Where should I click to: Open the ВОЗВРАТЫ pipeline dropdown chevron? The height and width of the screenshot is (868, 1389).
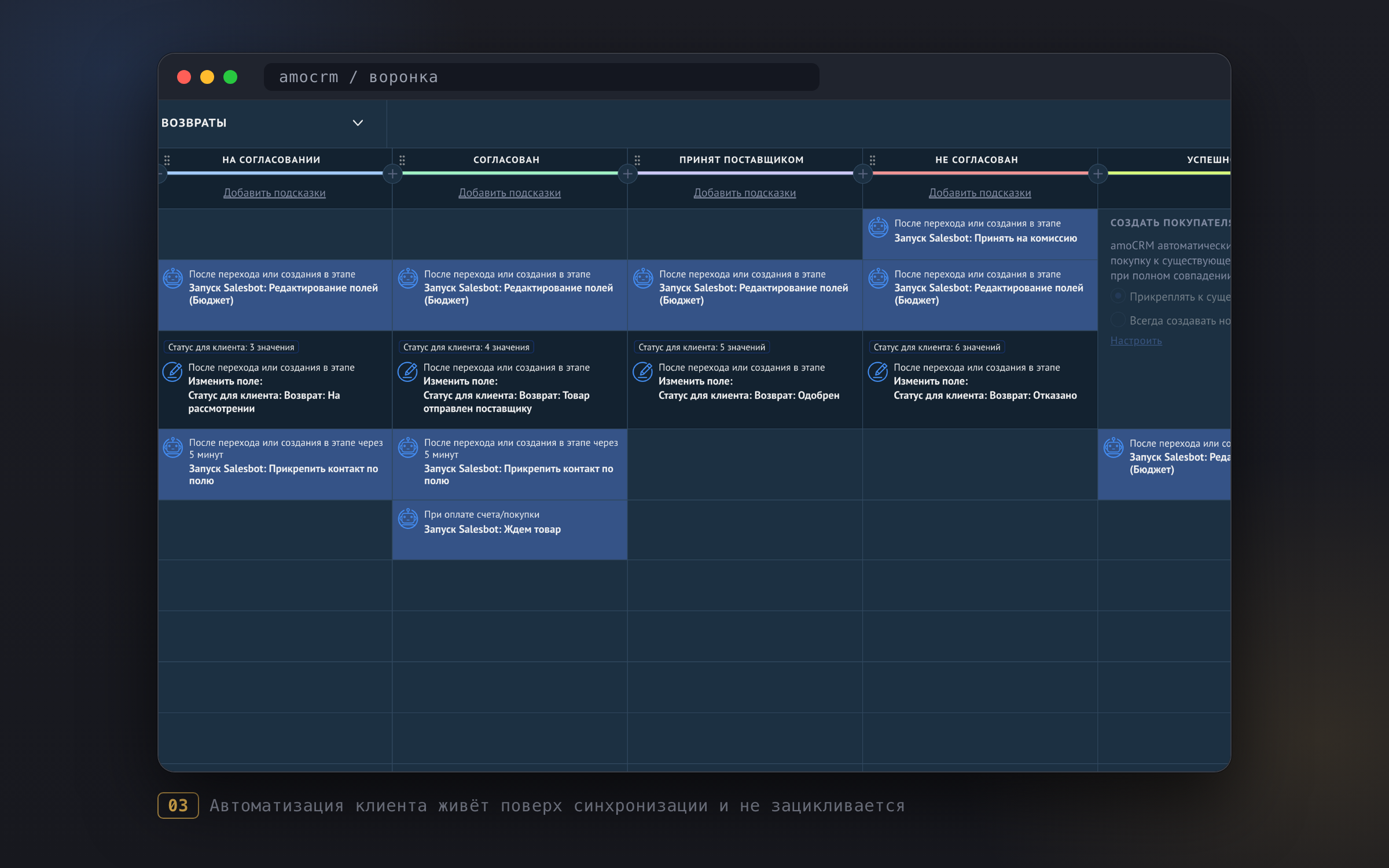pos(358,123)
